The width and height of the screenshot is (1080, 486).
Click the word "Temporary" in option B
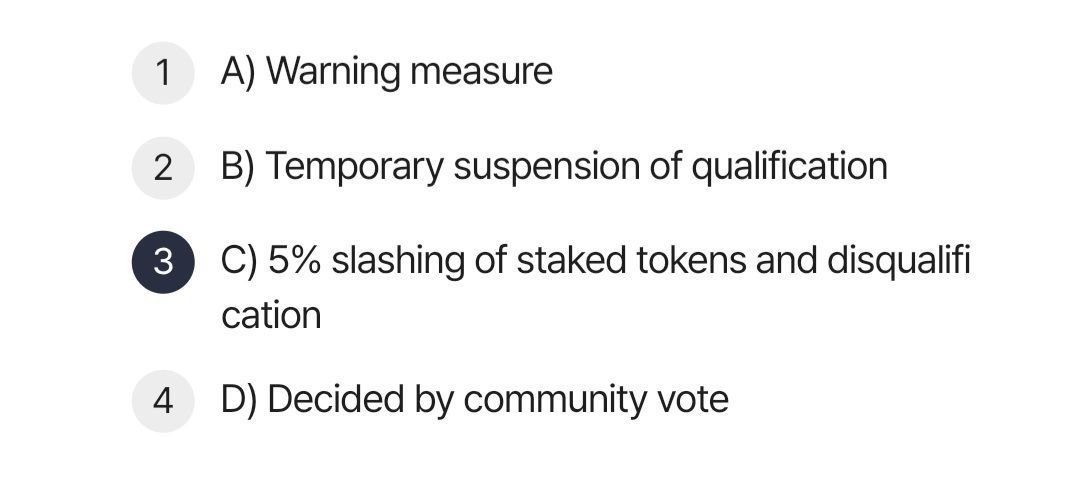click(x=354, y=167)
